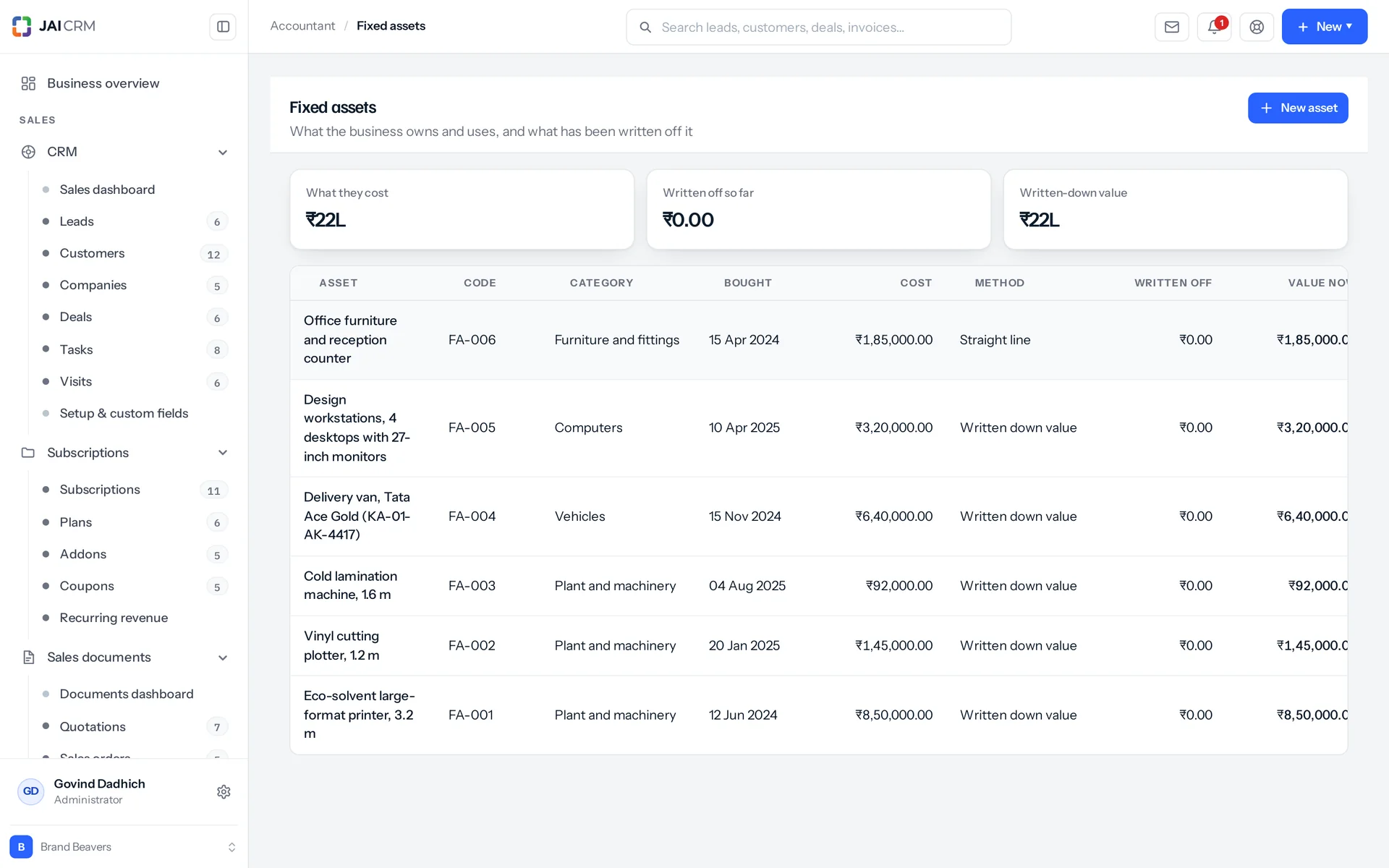Sort by the COST column header
Screen dimensions: 1389x868
tap(916, 283)
